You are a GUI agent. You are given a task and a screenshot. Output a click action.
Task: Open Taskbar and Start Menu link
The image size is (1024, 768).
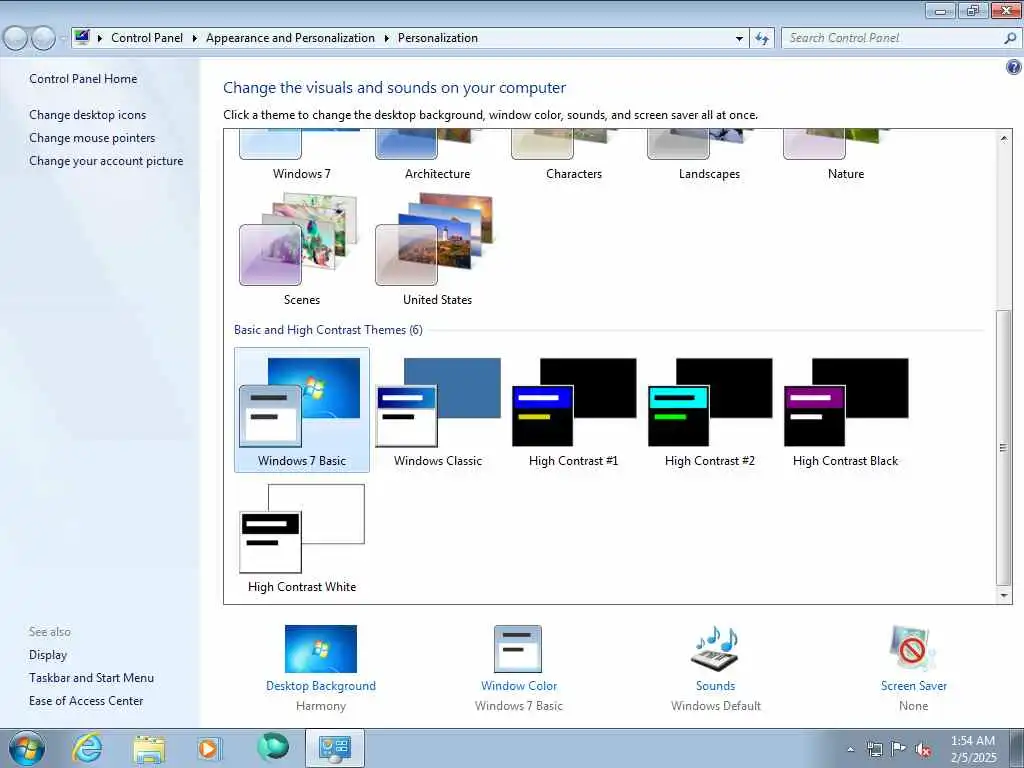[91, 678]
